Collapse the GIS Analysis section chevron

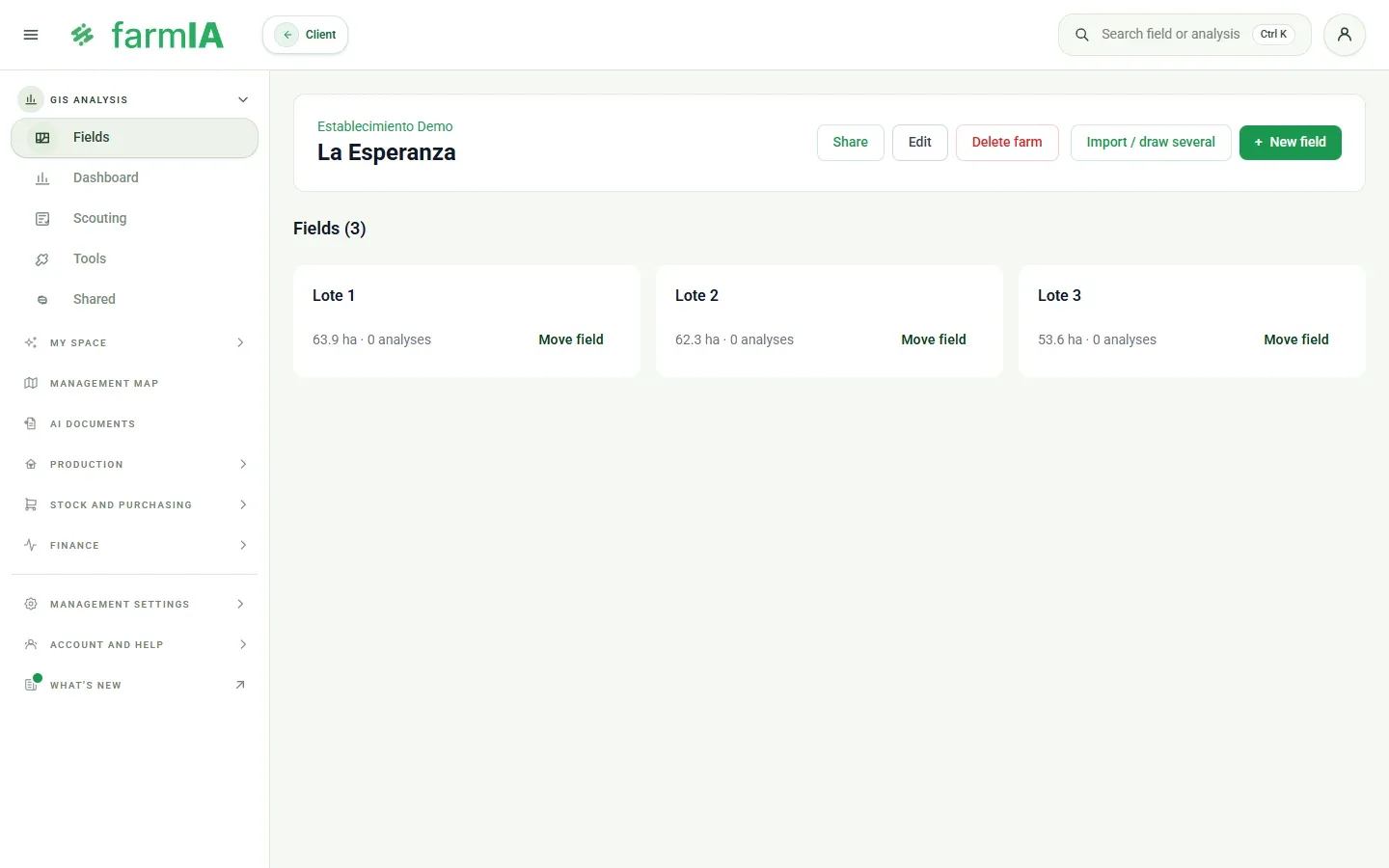click(243, 99)
